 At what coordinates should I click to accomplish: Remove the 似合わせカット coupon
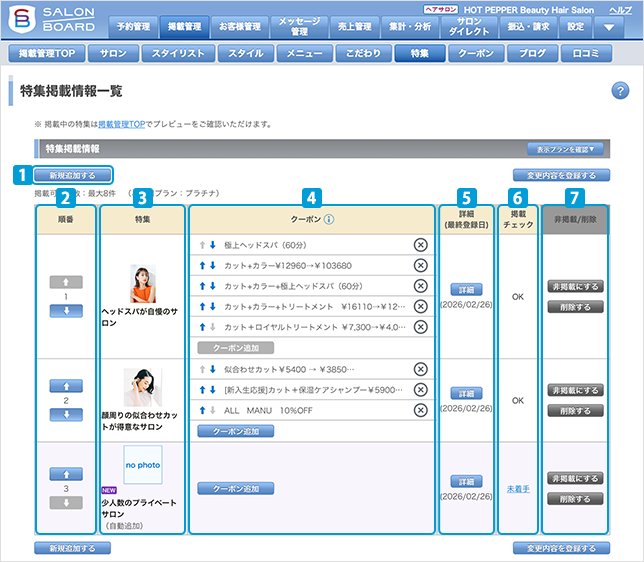pyautogui.click(x=421, y=369)
